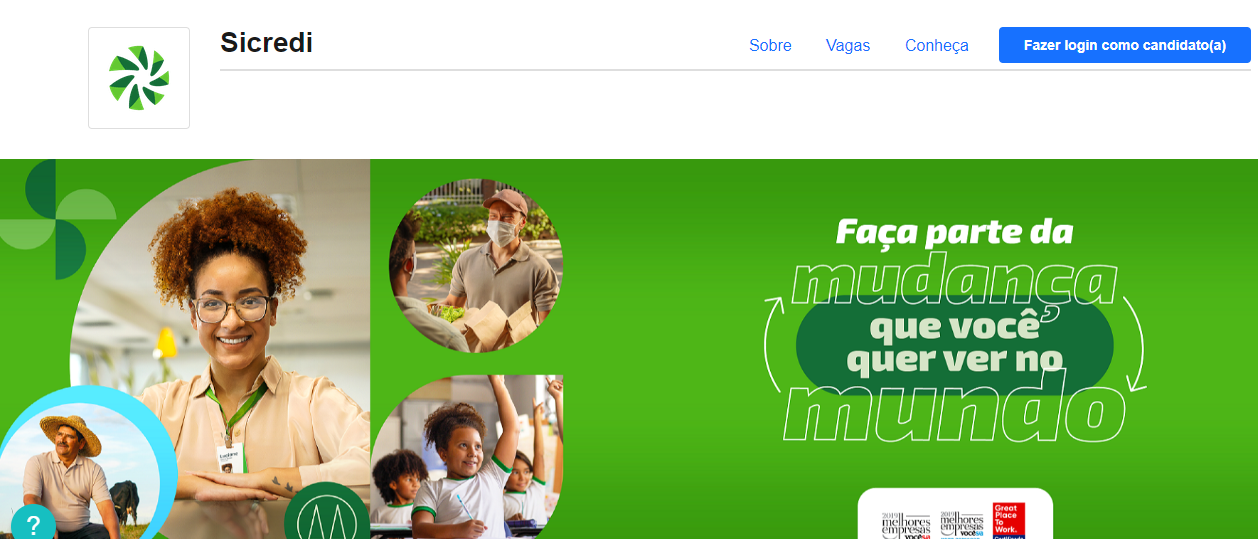Open the help question mark bubble

[x=33, y=523]
